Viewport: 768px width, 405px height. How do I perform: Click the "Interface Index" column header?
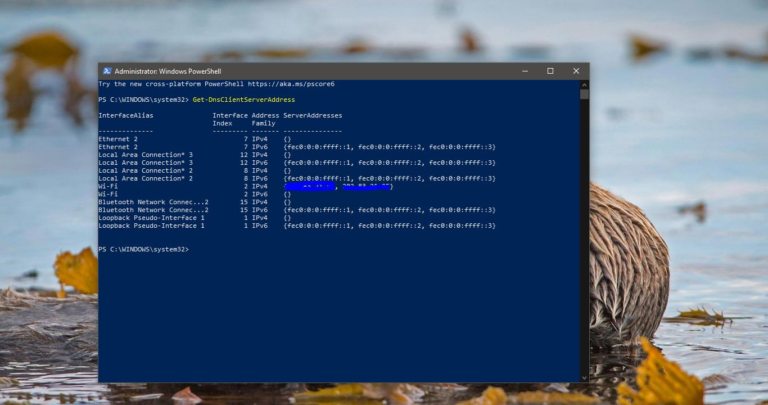(230, 119)
